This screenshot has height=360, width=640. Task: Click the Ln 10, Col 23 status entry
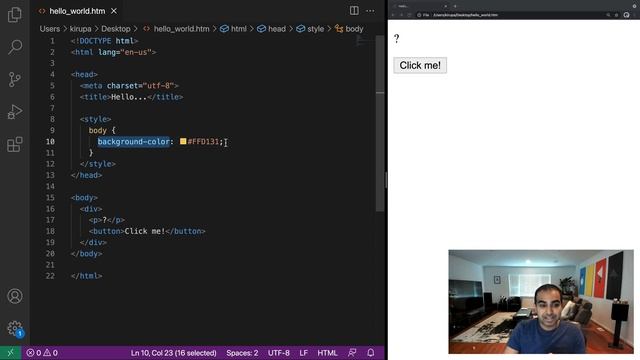click(x=173, y=353)
